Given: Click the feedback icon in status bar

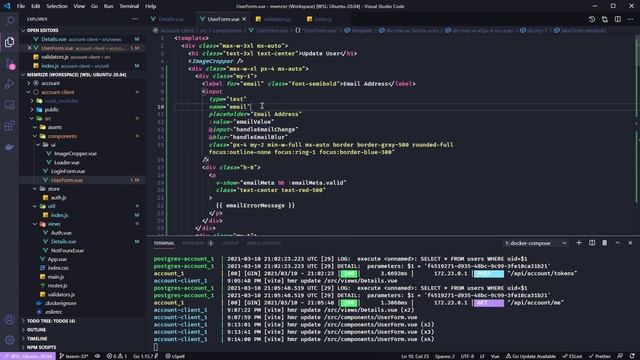Looking at the screenshot, I should (x=620, y=356).
